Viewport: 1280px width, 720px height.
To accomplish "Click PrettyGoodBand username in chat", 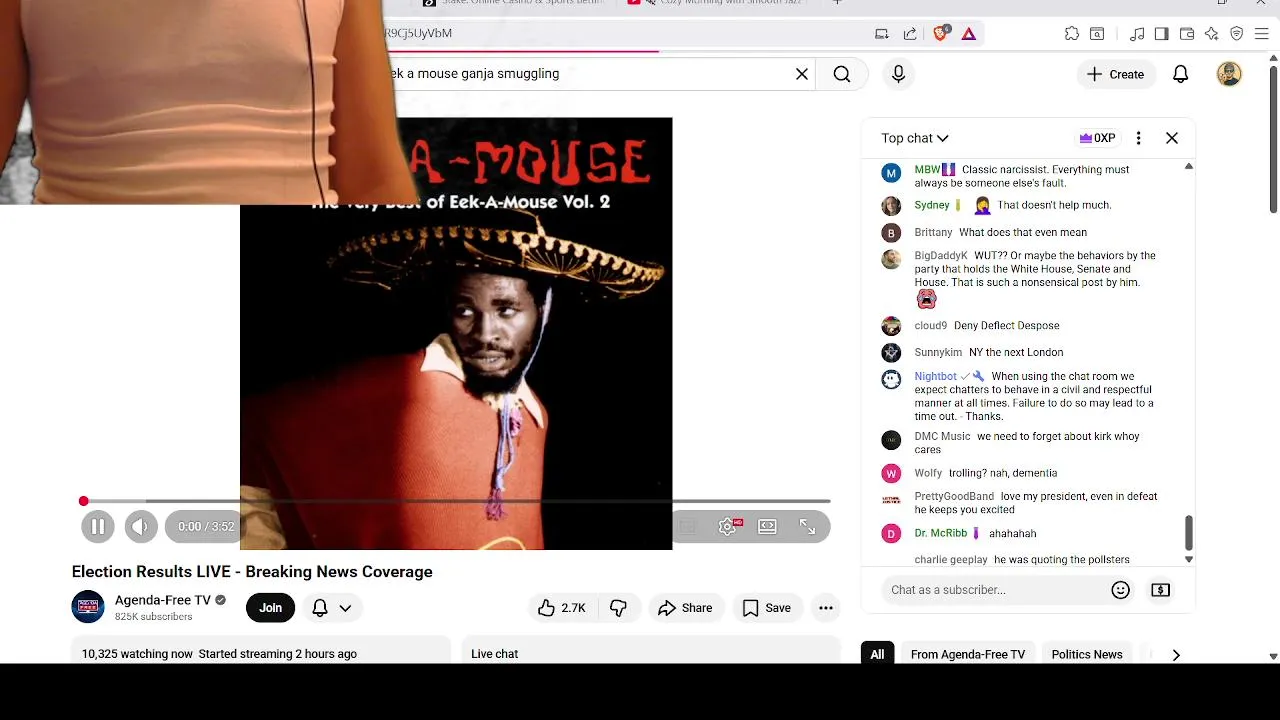I will pyautogui.click(x=954, y=497).
